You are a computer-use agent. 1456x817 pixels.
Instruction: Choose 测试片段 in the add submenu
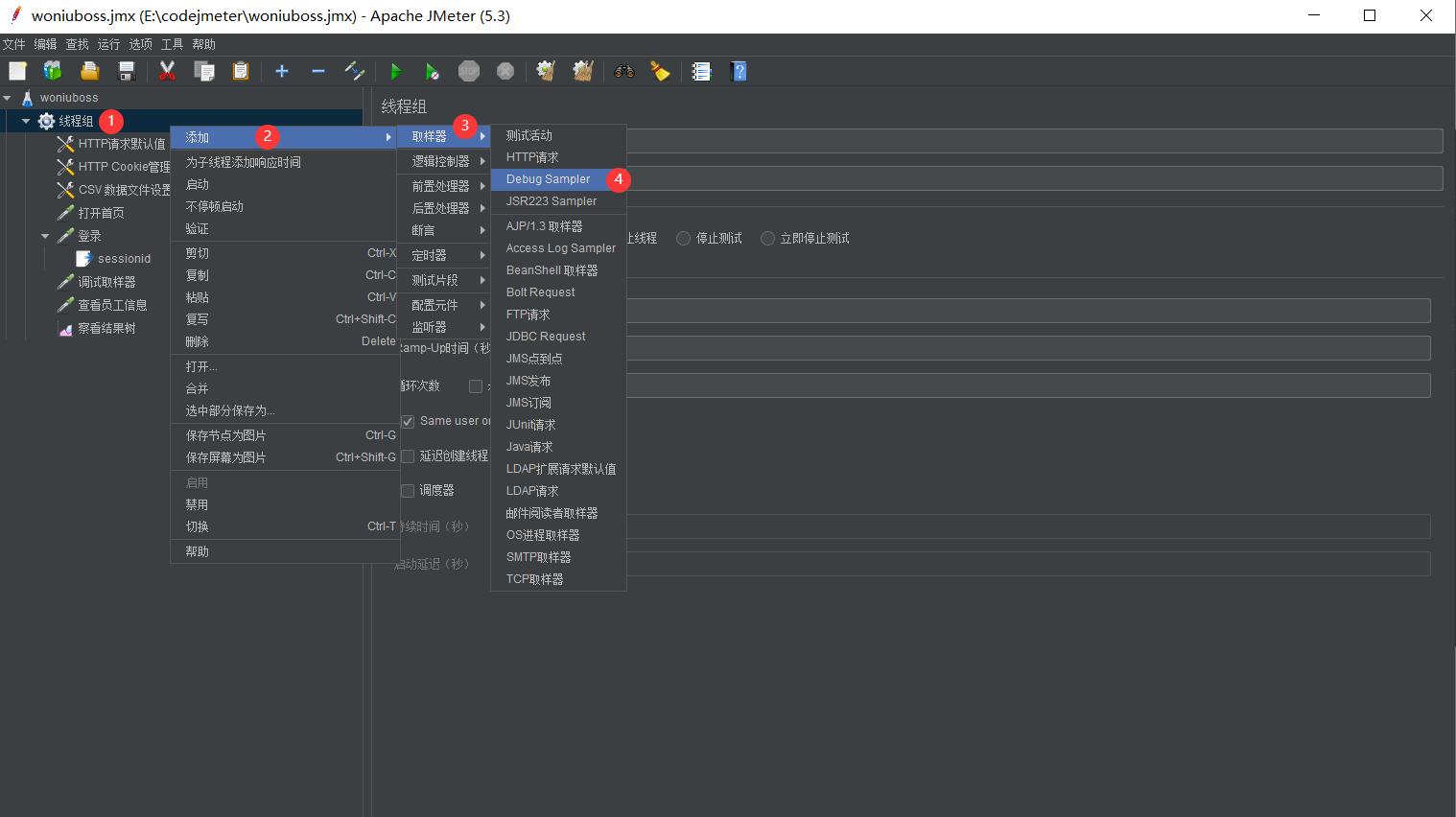445,280
